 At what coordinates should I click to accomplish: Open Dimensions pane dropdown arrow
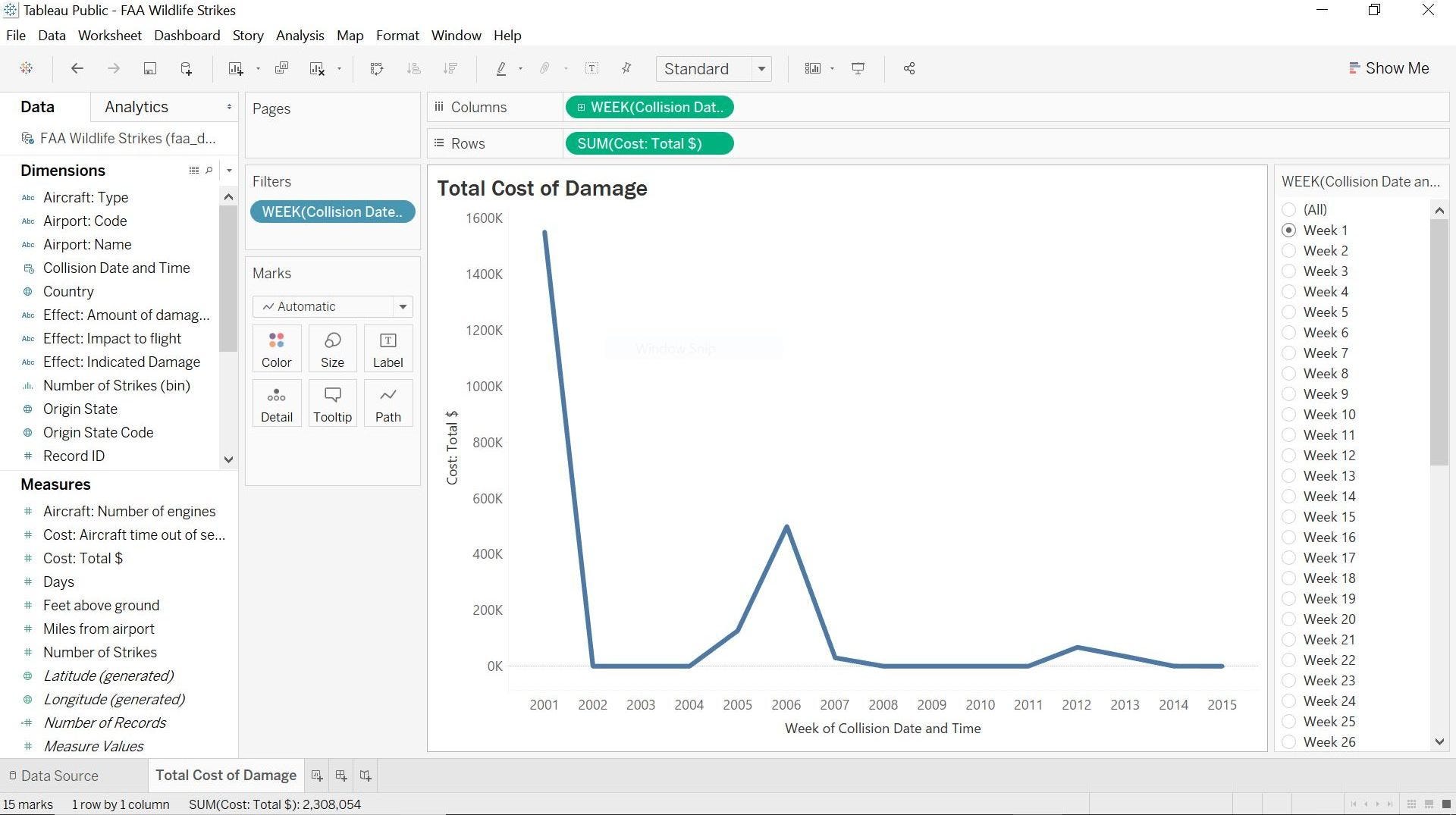229,170
